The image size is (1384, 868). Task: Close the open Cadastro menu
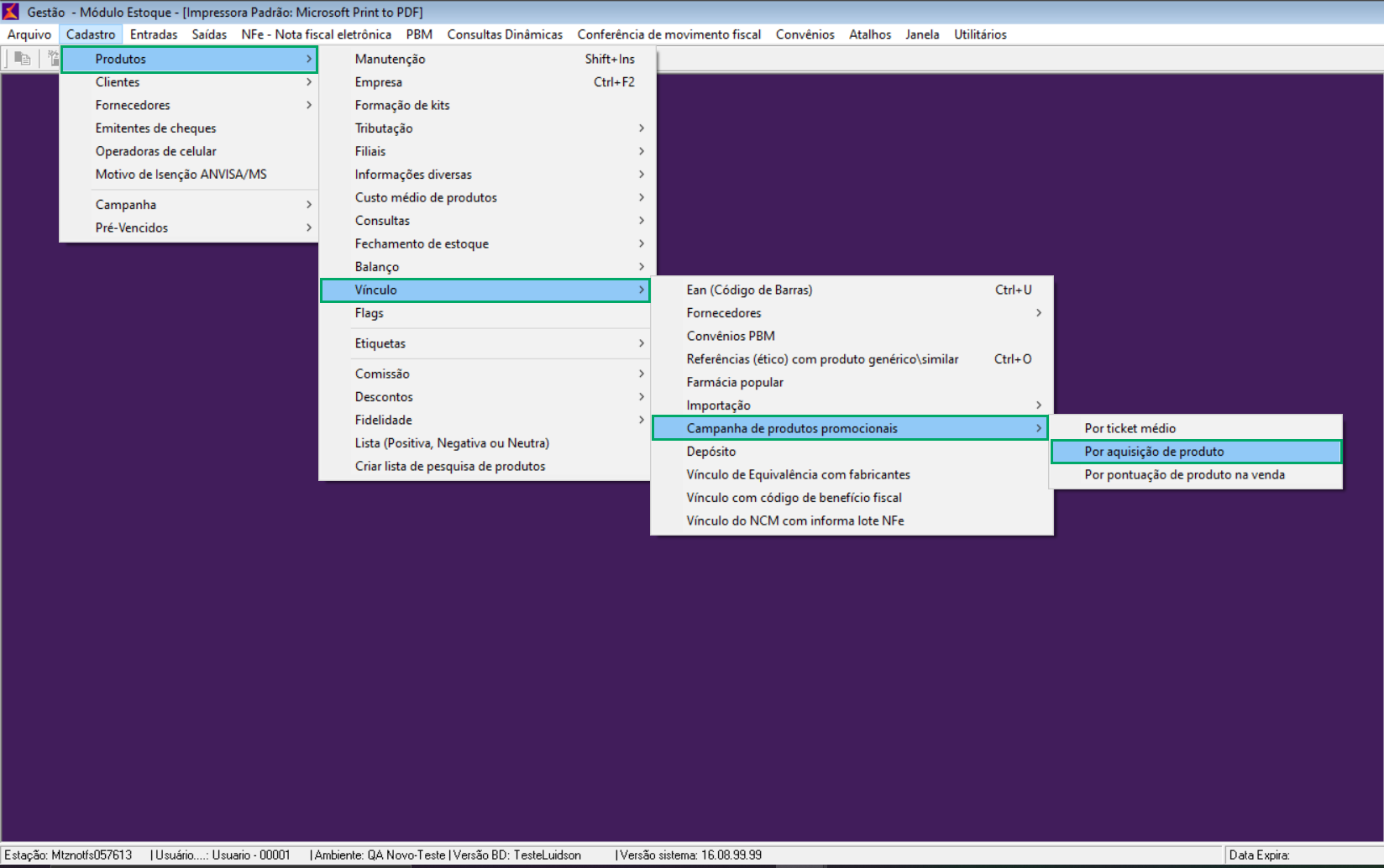(x=91, y=34)
